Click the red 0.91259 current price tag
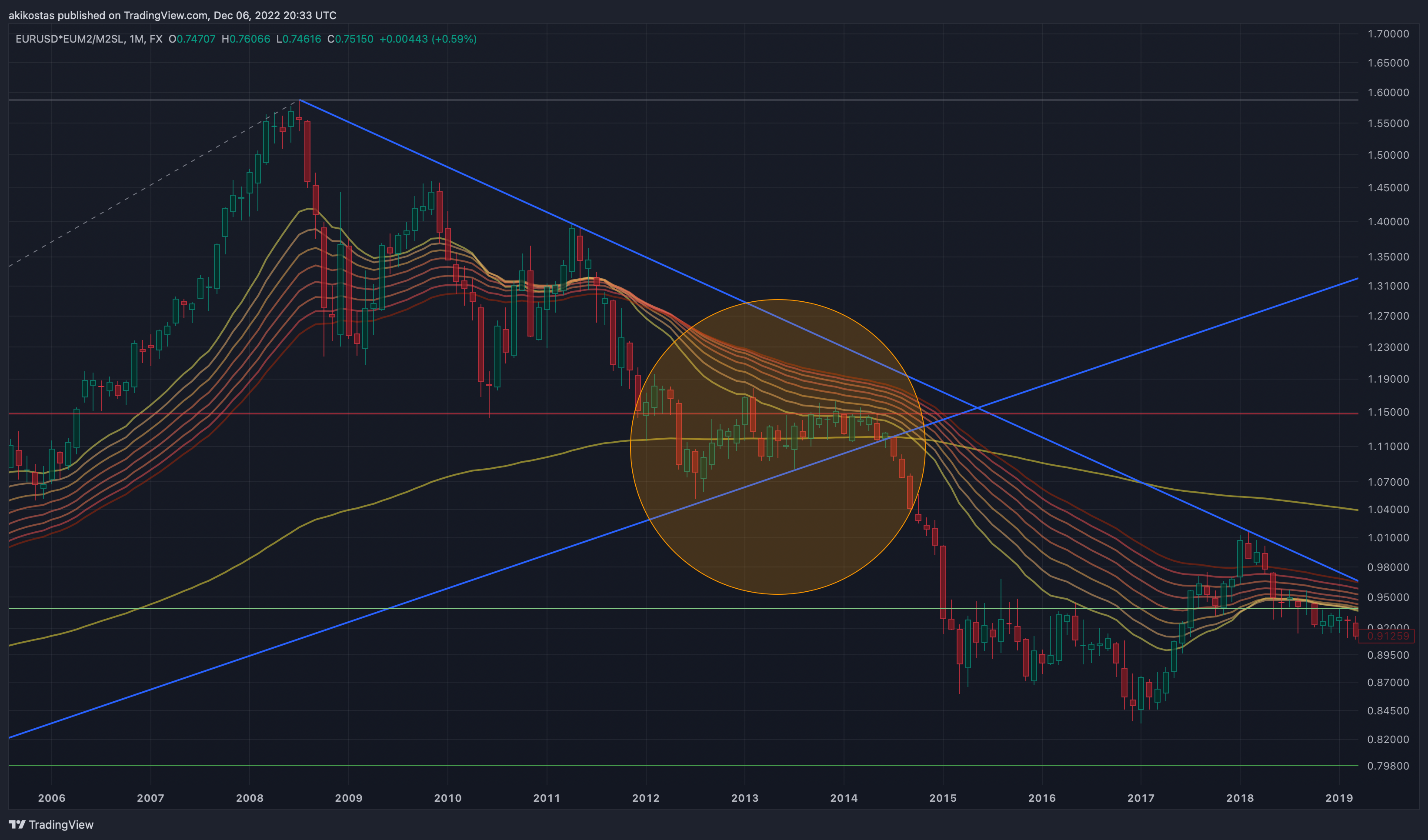 coord(1387,636)
